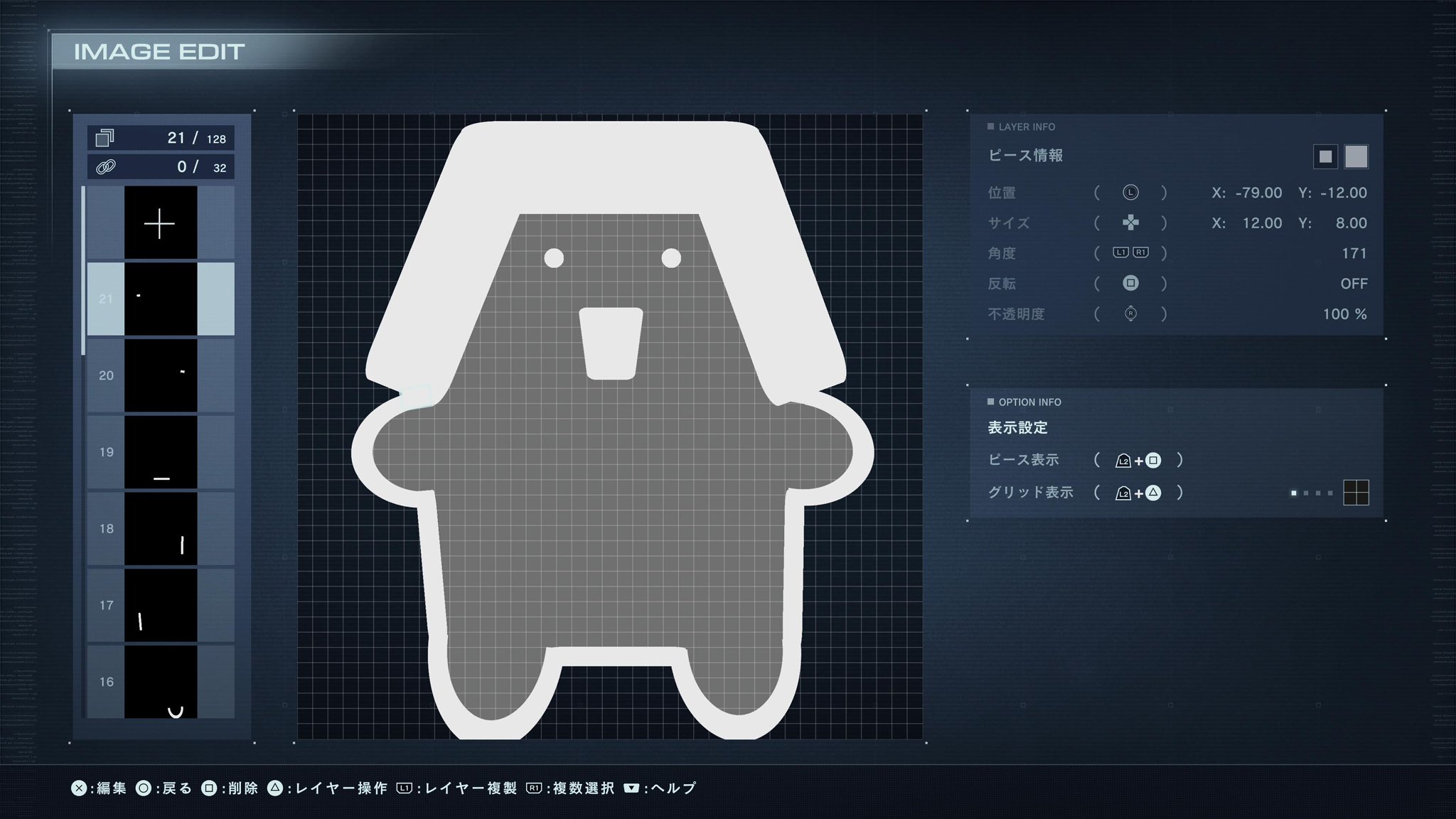Click the linked groups chain icon
The height and width of the screenshot is (819, 1456).
pos(105,167)
